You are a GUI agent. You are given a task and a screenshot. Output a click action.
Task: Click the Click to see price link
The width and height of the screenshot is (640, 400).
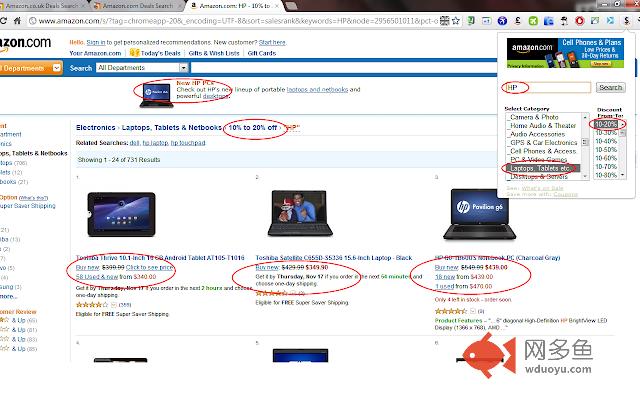tap(149, 267)
